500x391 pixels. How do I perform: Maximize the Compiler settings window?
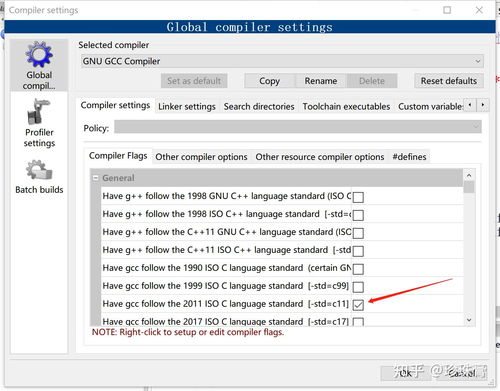click(x=447, y=10)
